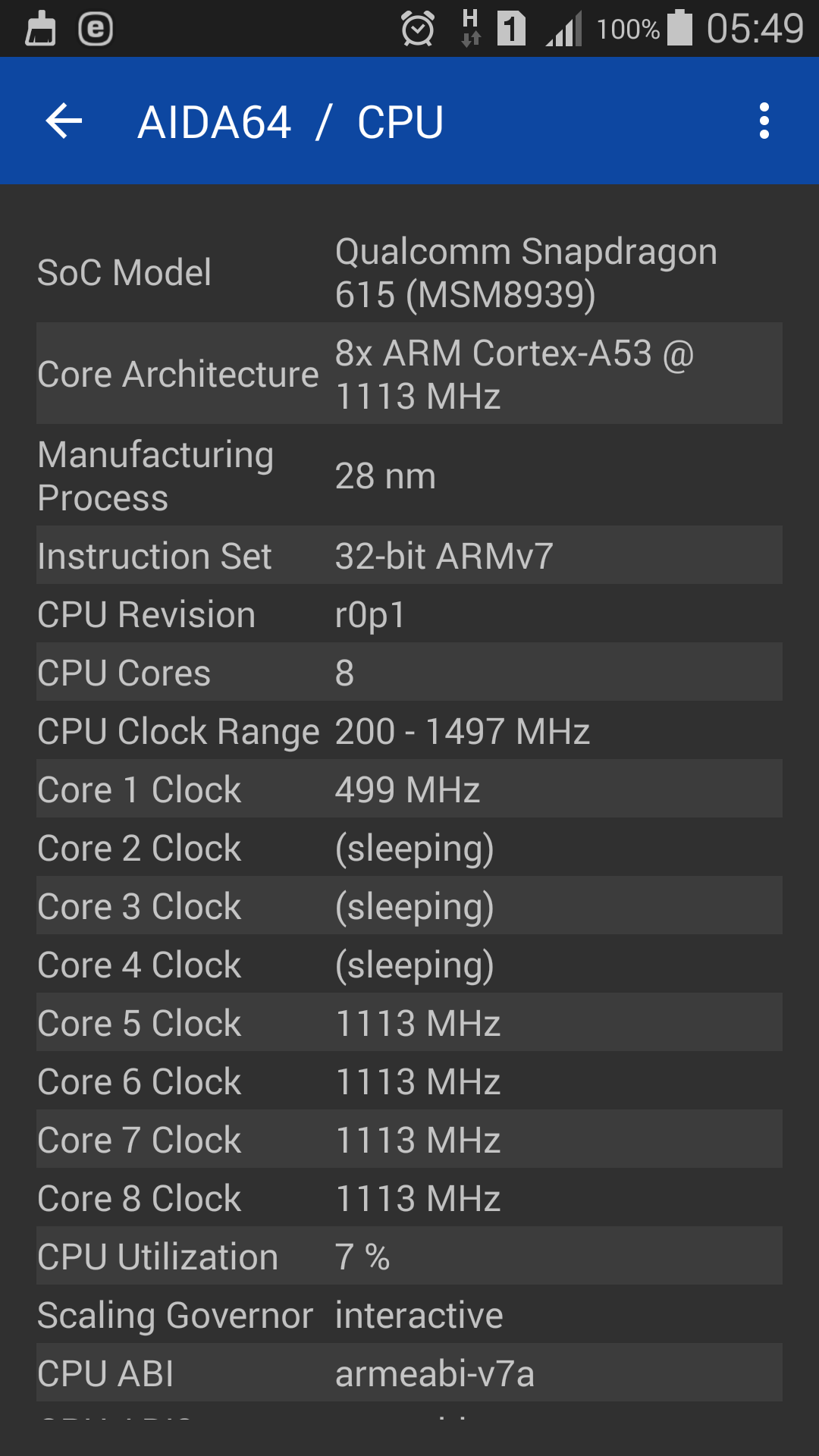Select the SoC Model row
This screenshot has width=819, height=1456.
coord(409,273)
